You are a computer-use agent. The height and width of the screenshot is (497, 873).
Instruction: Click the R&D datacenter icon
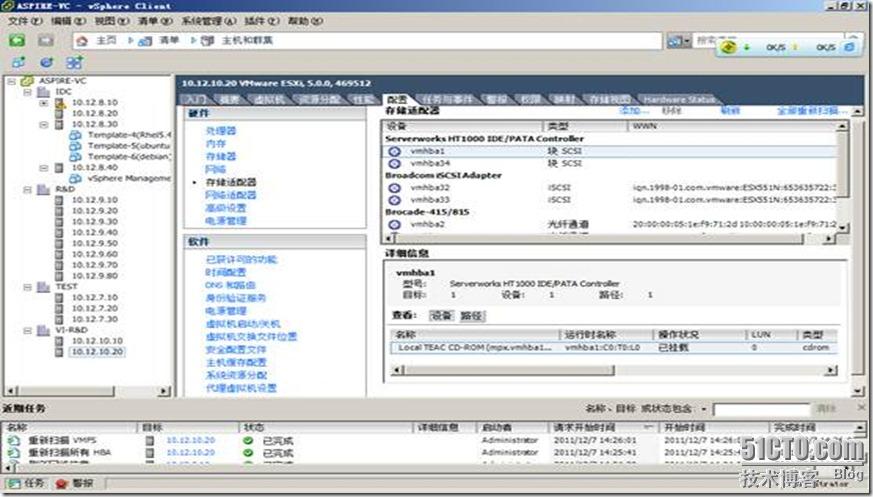43,190
